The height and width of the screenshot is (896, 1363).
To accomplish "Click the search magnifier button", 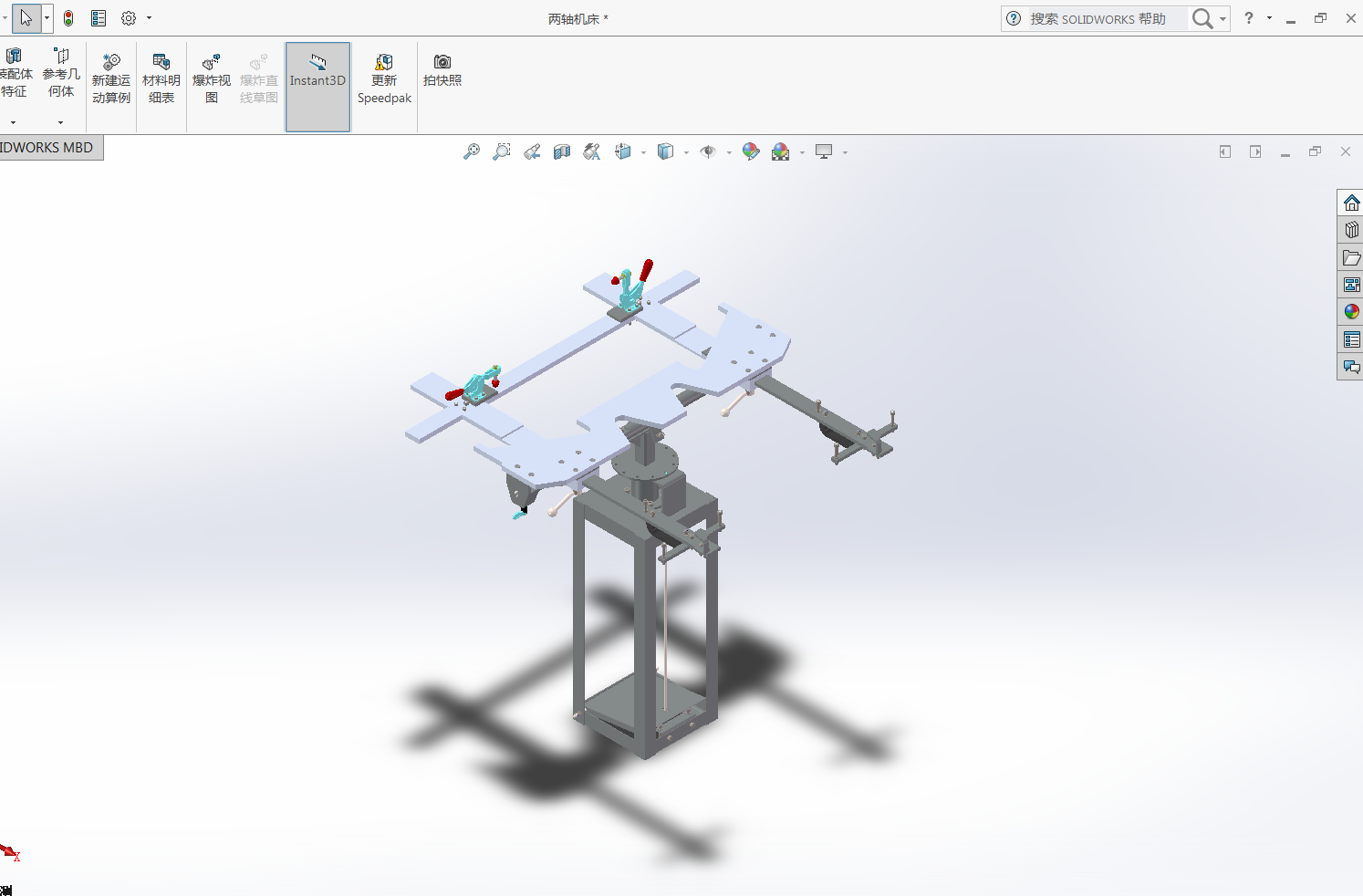I will (1202, 18).
